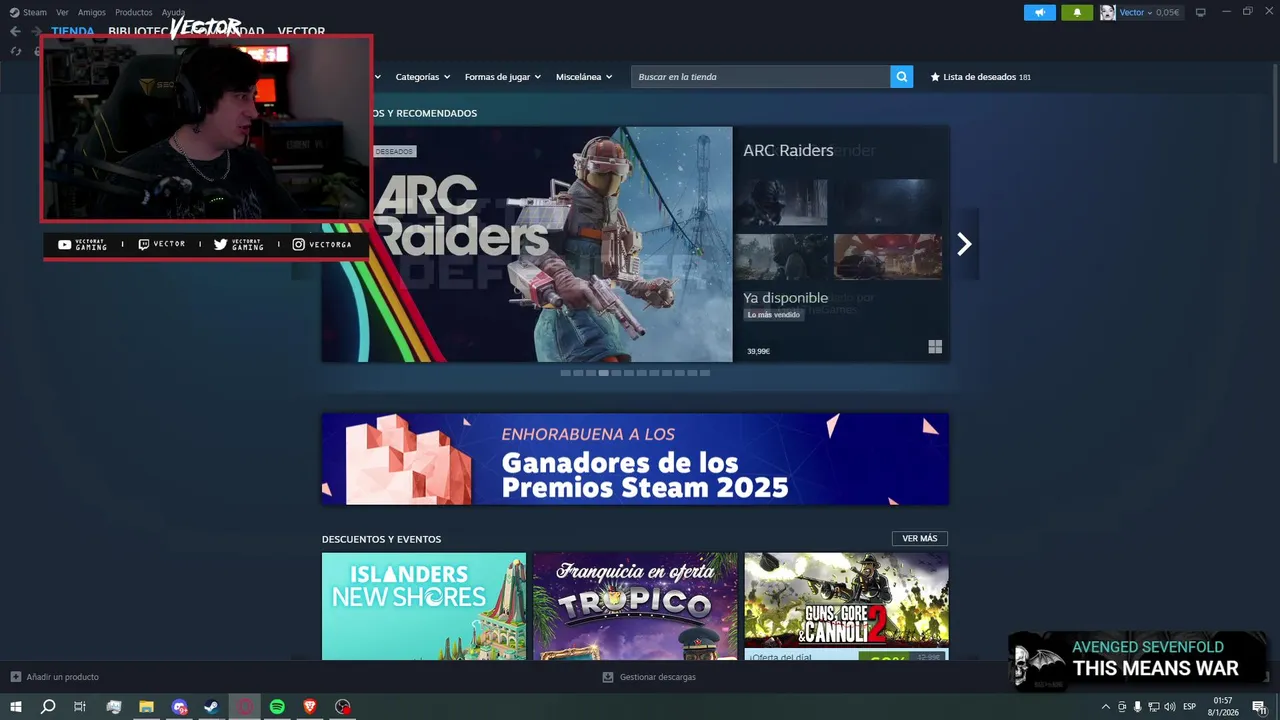This screenshot has height=720, width=1280.
Task: Open Spotify from the taskbar
Action: [x=278, y=707]
